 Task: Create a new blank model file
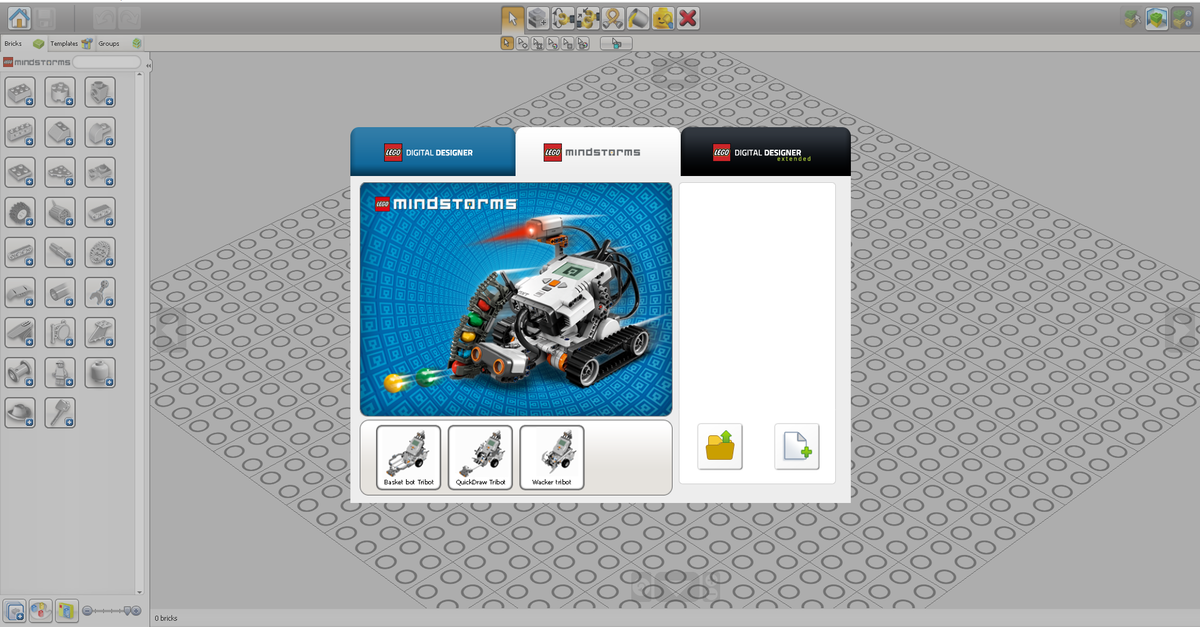pyautogui.click(x=797, y=446)
